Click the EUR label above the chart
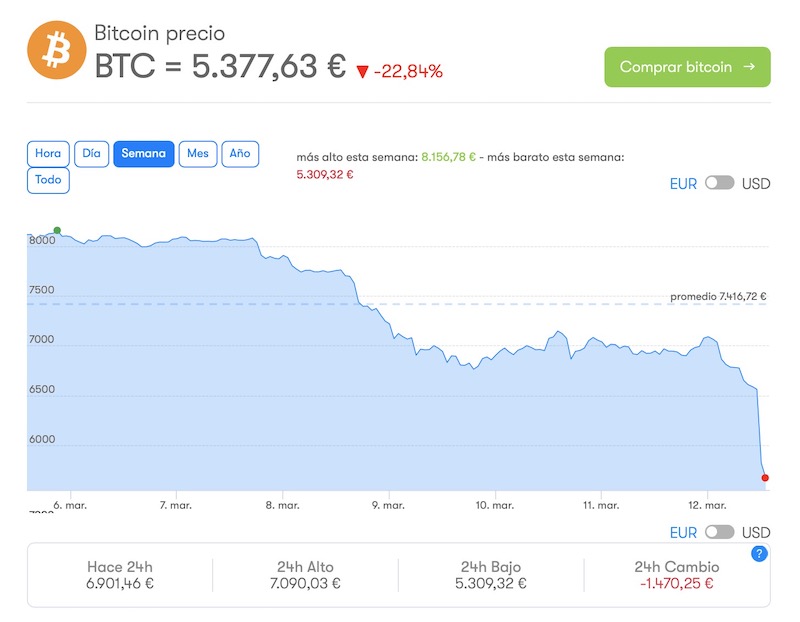The width and height of the screenshot is (800, 622). [x=683, y=184]
